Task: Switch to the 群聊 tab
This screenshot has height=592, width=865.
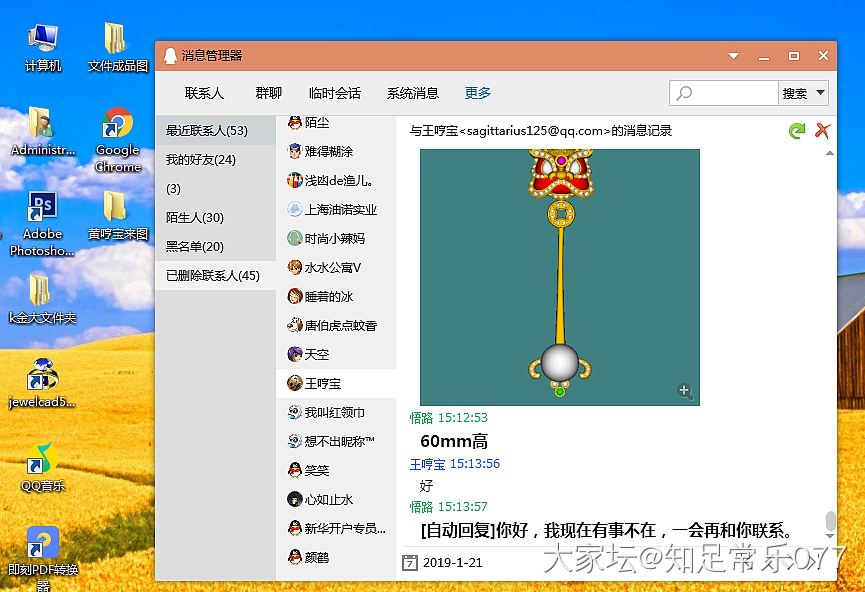Action: (268, 93)
